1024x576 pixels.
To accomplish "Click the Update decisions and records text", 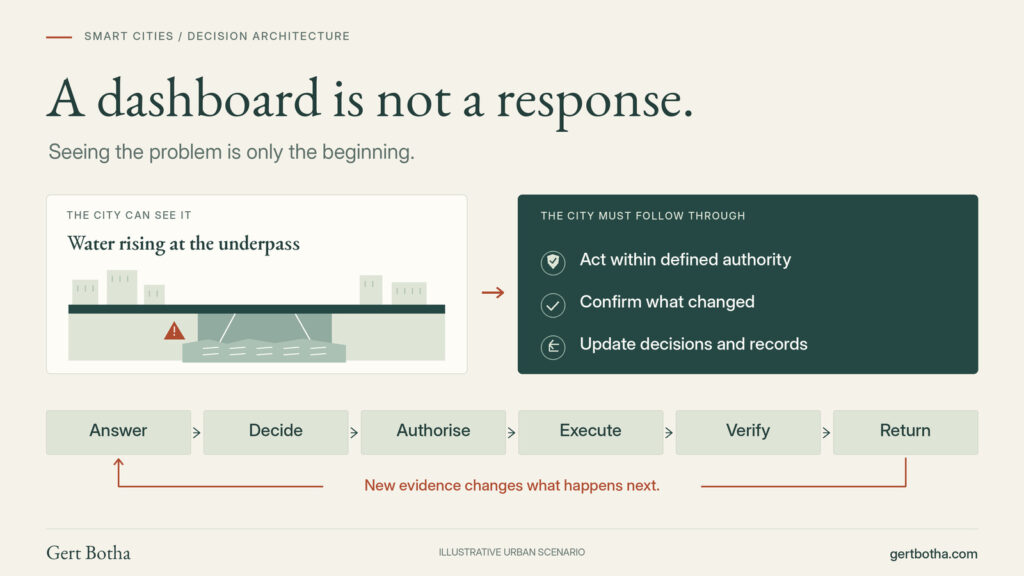I will (694, 344).
